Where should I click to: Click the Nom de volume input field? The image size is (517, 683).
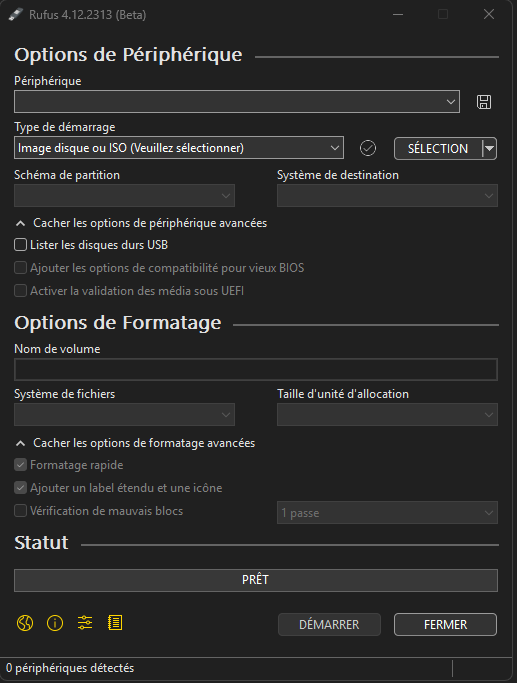point(256,369)
